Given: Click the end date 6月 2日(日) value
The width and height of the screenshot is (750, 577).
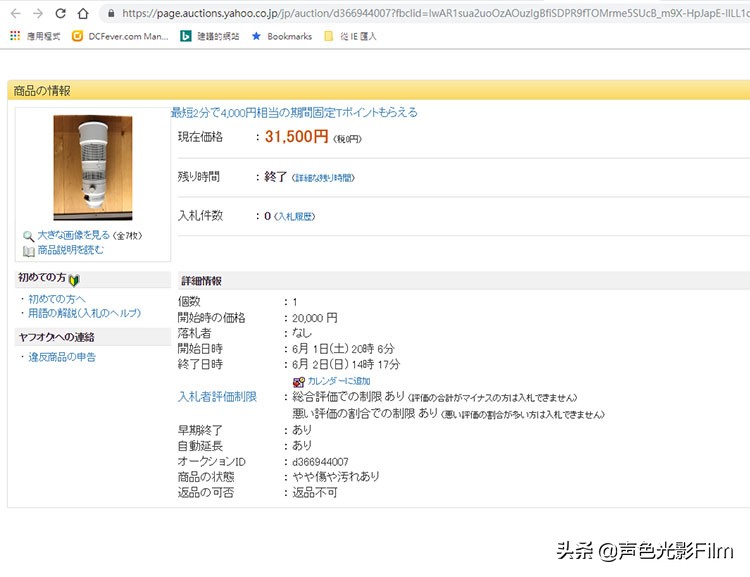Looking at the screenshot, I should click(346, 365).
